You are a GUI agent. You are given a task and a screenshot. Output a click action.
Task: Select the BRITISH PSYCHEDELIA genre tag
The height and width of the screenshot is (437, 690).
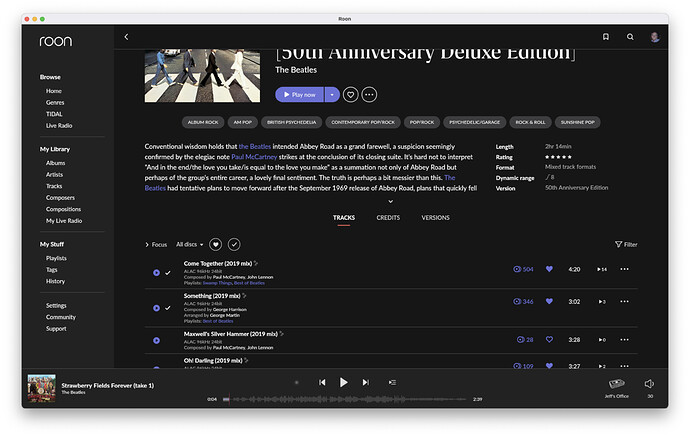(291, 122)
